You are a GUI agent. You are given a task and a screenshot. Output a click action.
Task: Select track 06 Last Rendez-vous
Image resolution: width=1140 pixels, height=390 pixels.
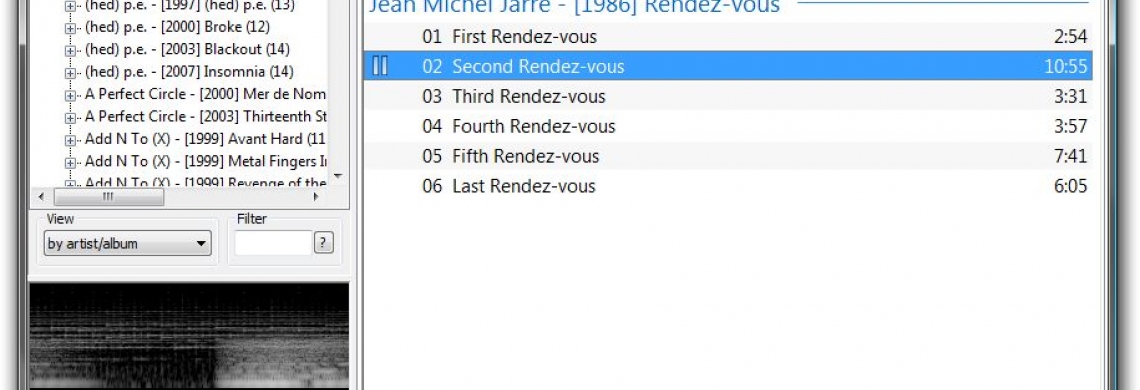coord(728,186)
